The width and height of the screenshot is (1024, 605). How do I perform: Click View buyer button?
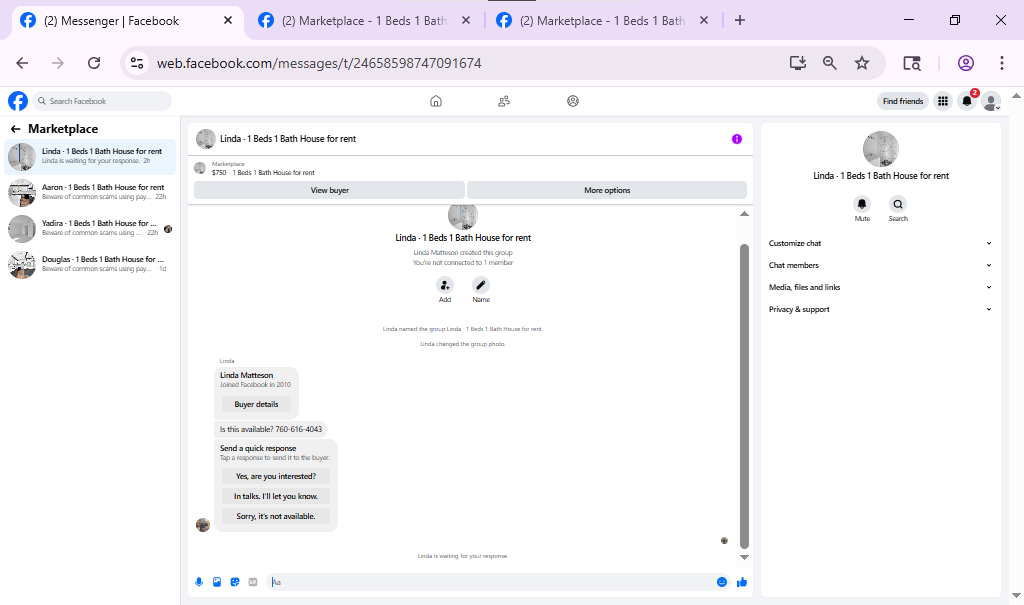pos(330,190)
